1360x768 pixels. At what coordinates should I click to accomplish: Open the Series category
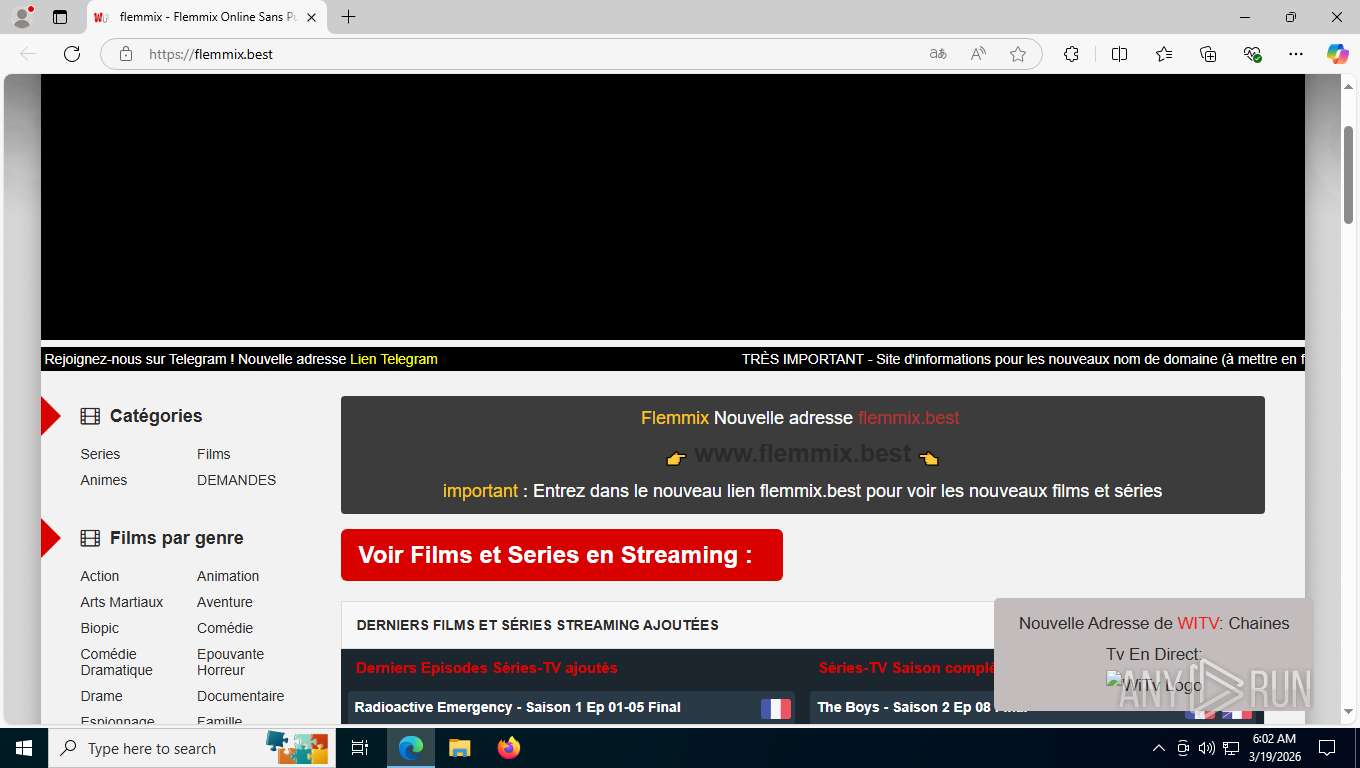(x=100, y=454)
